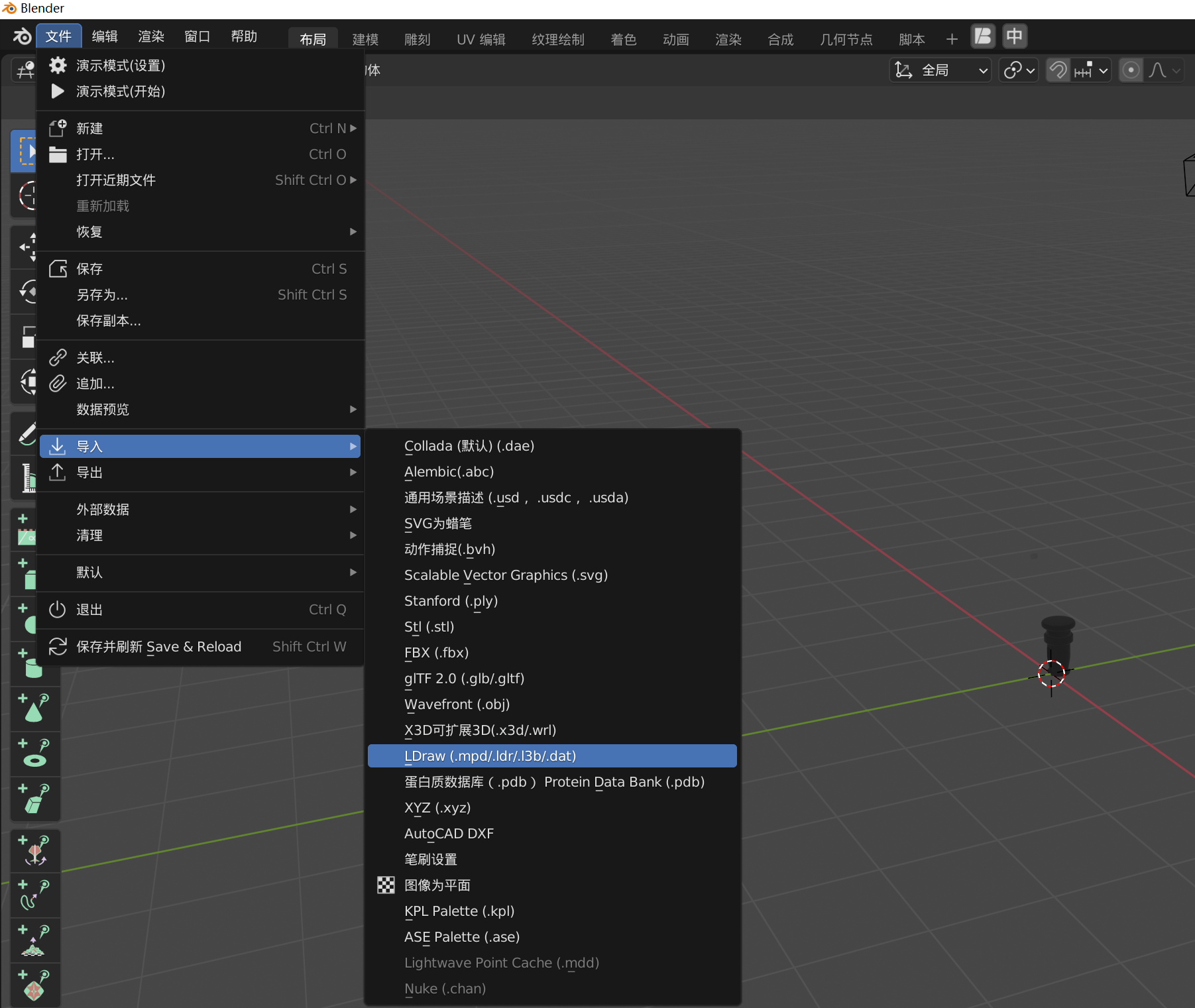Import AutoCAD DXF file
This screenshot has height=1008, width=1195.
pos(552,833)
